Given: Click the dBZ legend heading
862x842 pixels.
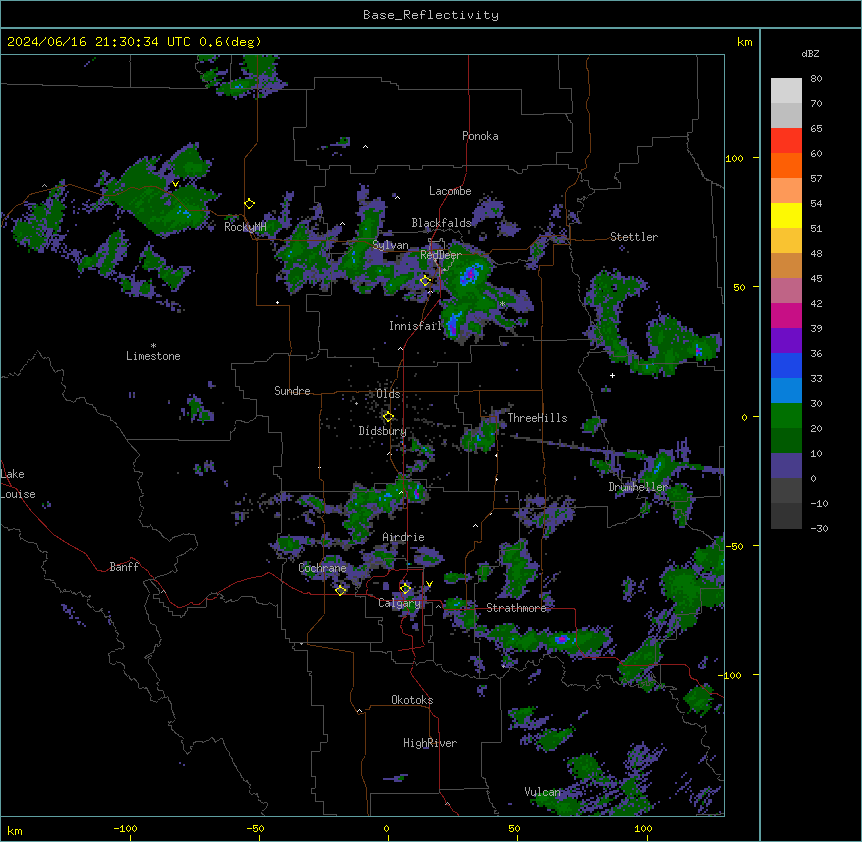Looking at the screenshot, I should (x=810, y=54).
